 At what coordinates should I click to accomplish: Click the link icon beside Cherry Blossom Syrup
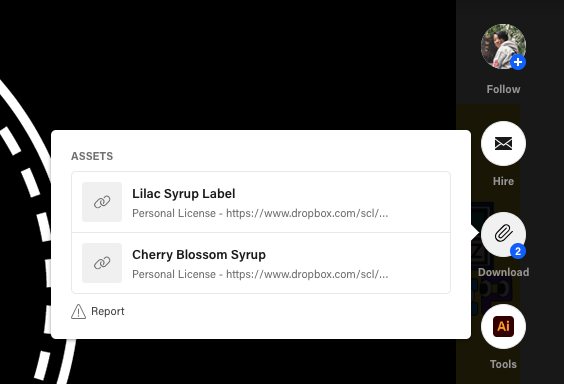(x=102, y=263)
